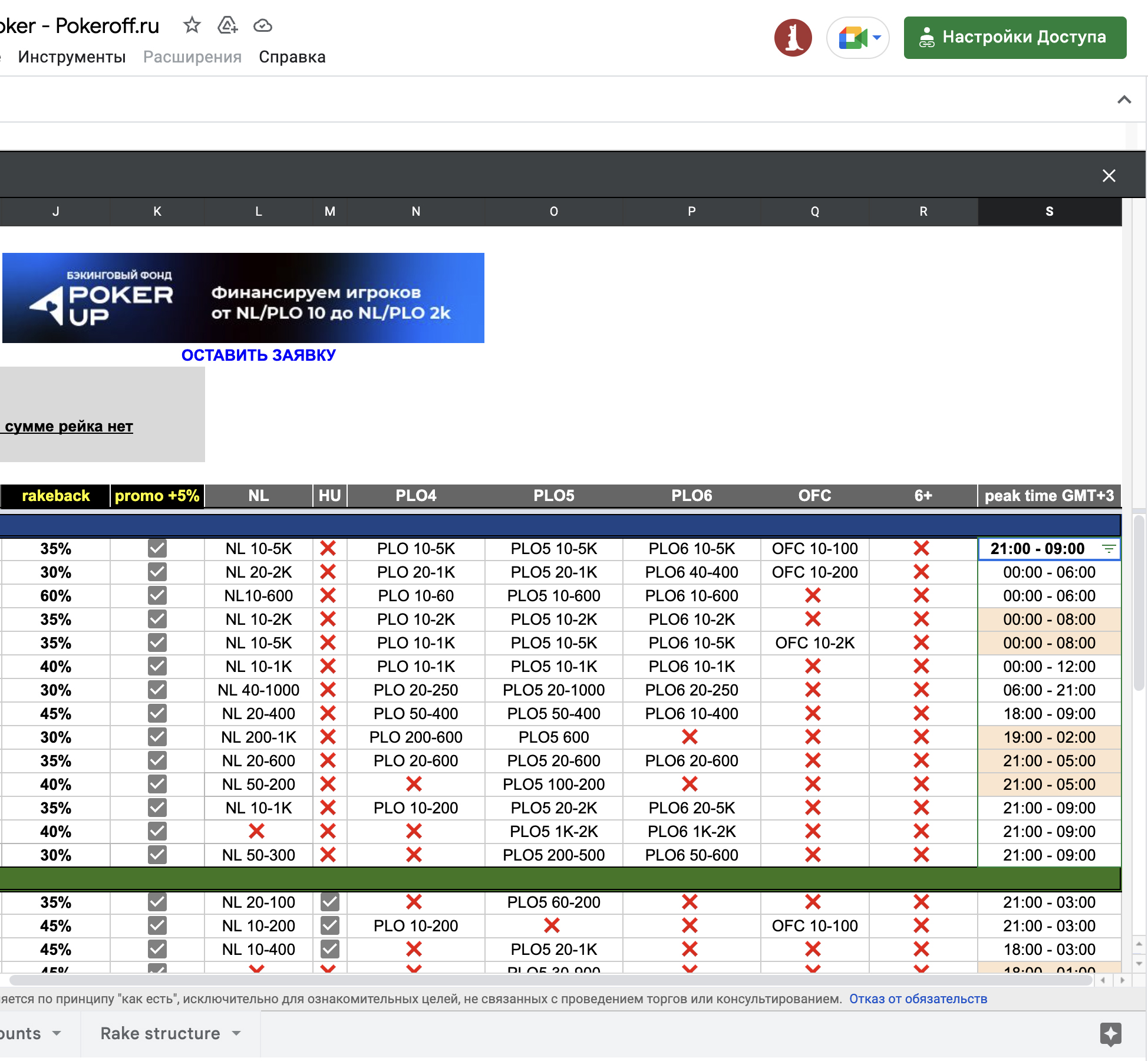Collapse the toolbar with up chevron
1148x1061 pixels.
(1124, 100)
